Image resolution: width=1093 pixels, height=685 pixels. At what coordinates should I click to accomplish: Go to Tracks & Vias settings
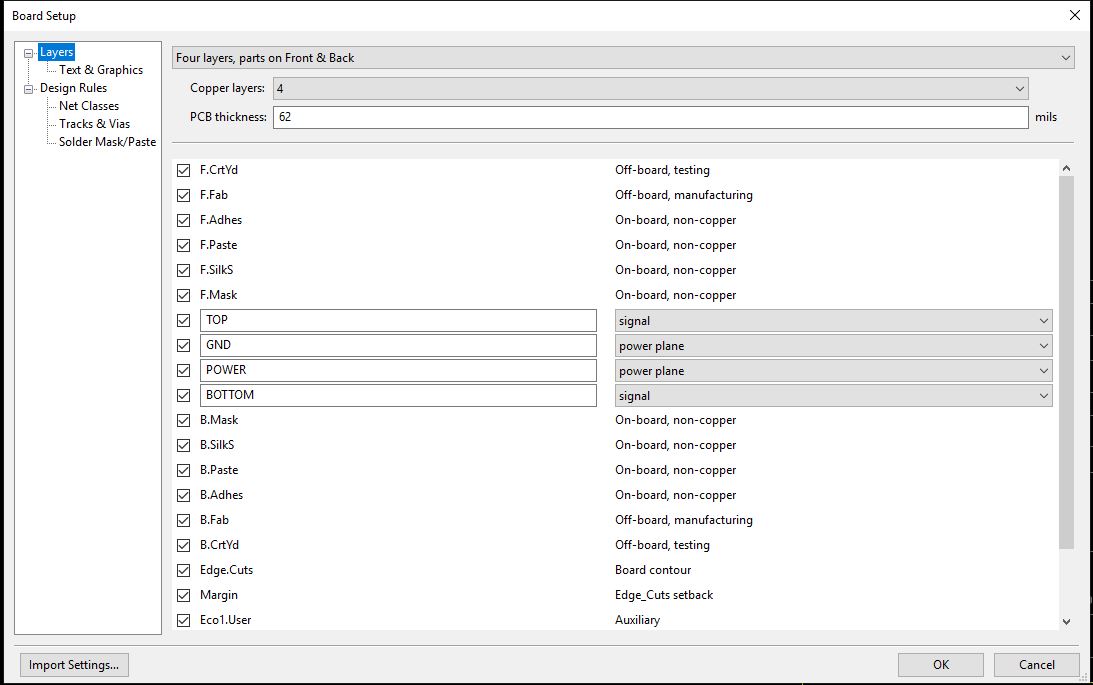(94, 124)
